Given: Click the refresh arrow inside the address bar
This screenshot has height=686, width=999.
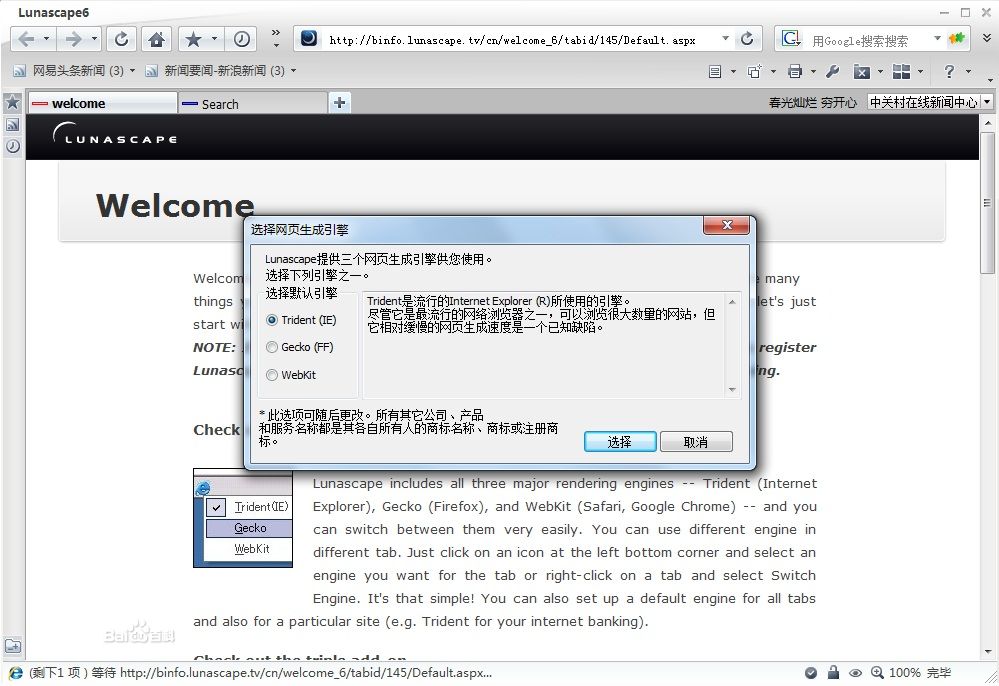Looking at the screenshot, I should [x=747, y=39].
